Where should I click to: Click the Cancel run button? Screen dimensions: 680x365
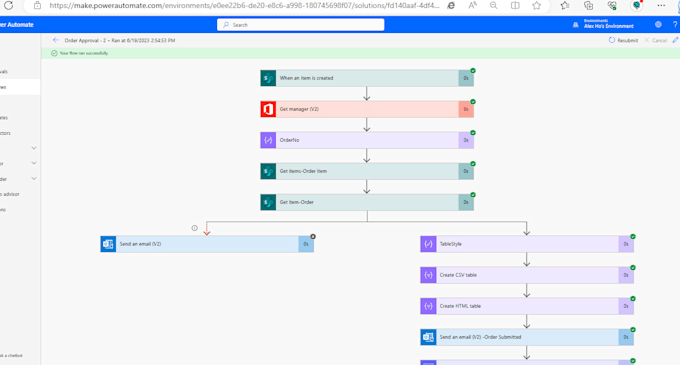[x=655, y=40]
